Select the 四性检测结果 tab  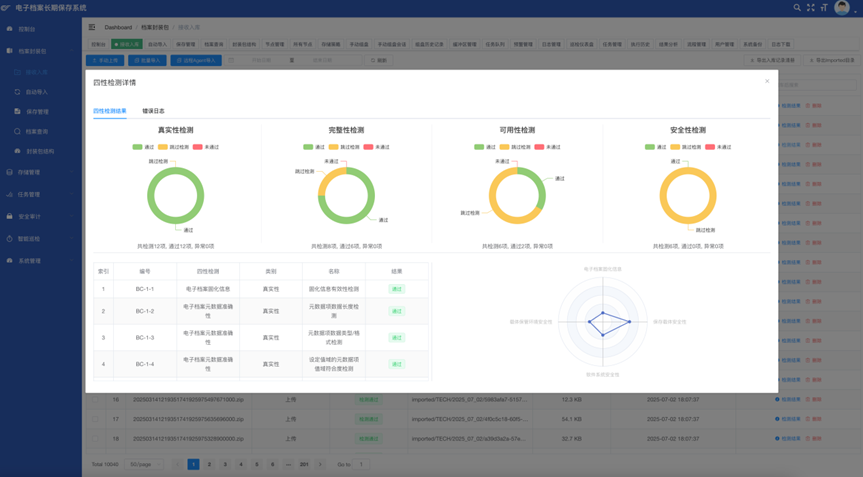pos(110,111)
